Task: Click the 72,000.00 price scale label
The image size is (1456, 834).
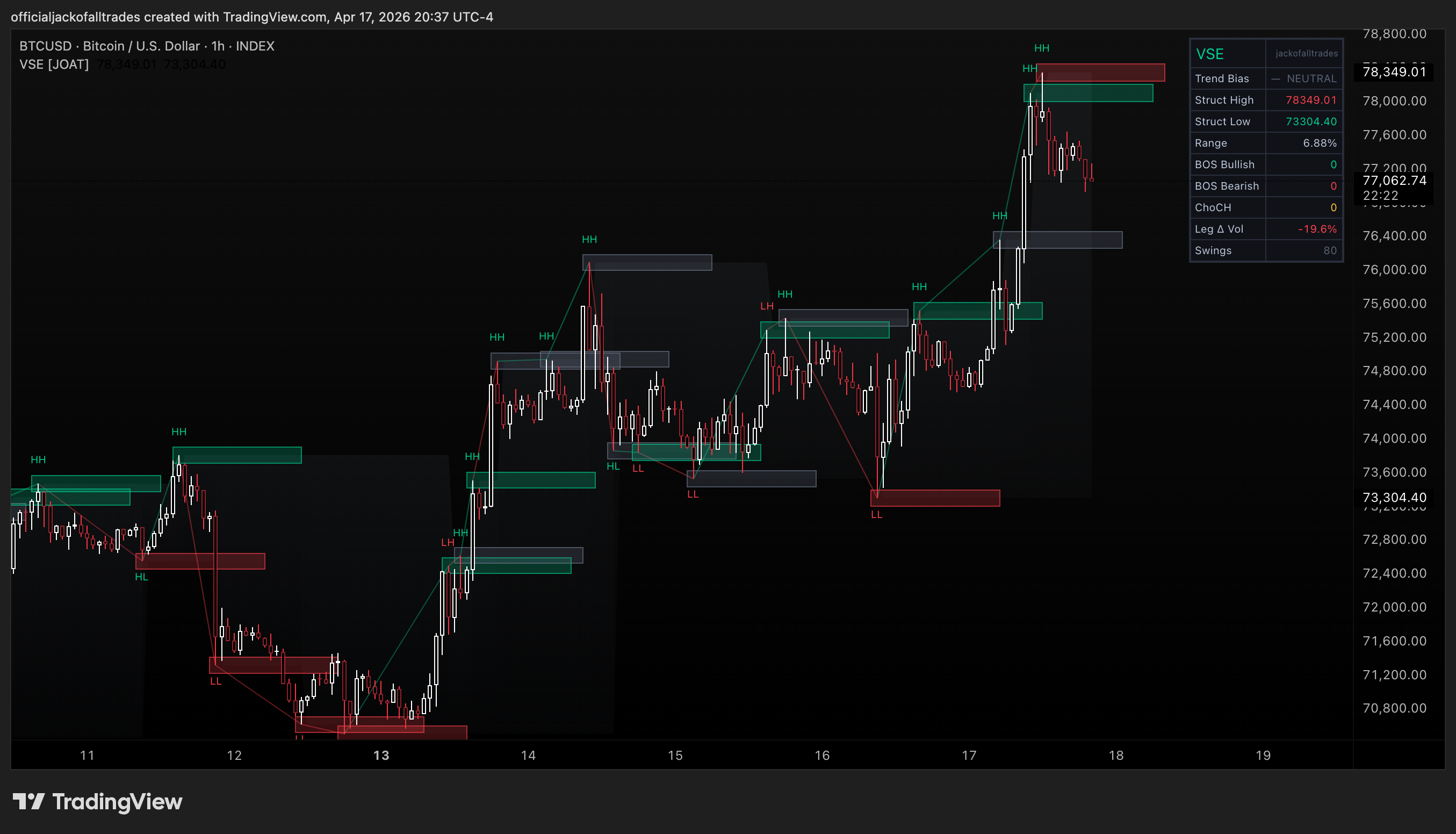Action: [x=1394, y=607]
